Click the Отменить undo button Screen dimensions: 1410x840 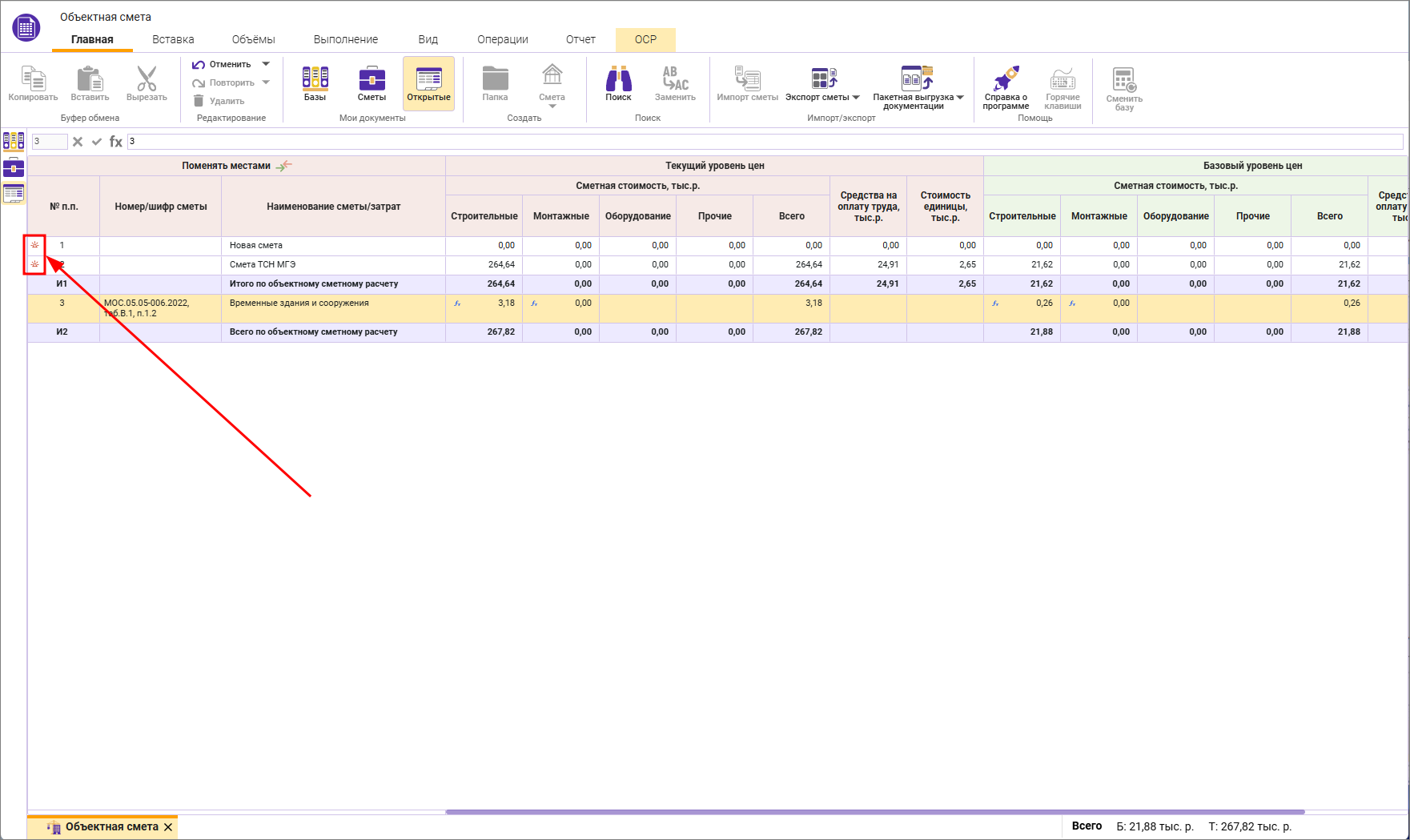(x=222, y=64)
